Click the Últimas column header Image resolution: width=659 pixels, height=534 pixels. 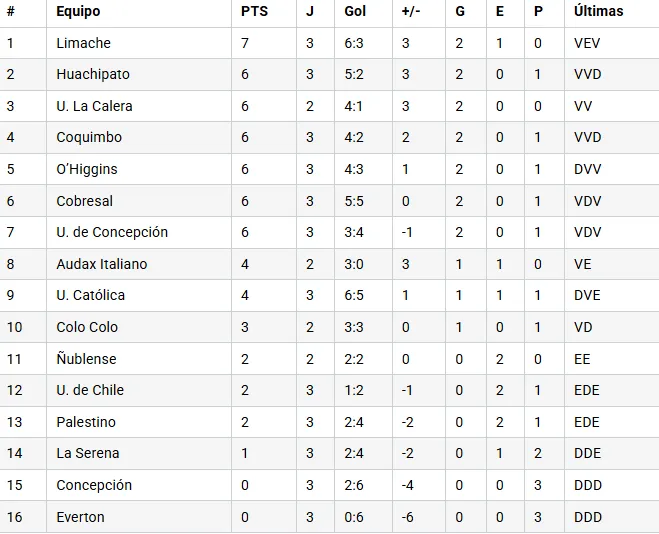click(x=598, y=11)
